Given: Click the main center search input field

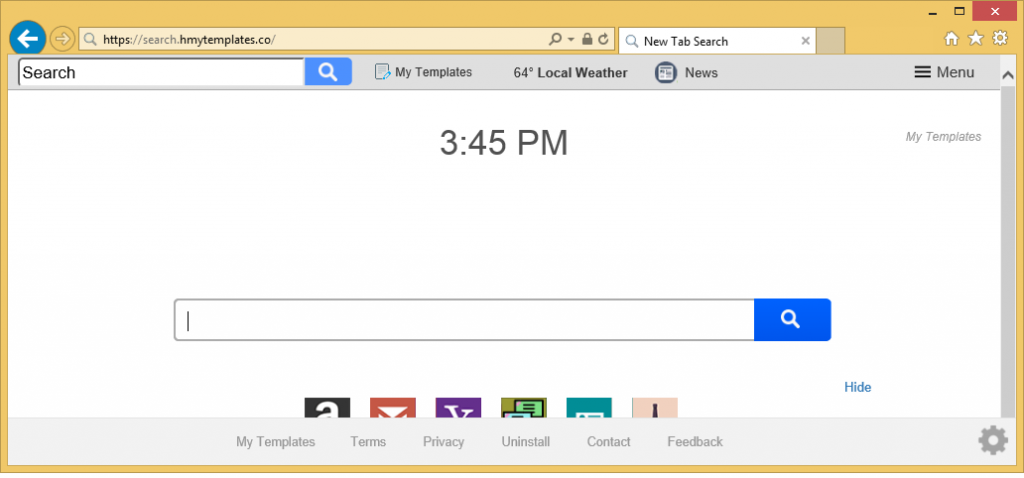Looking at the screenshot, I should tap(465, 320).
